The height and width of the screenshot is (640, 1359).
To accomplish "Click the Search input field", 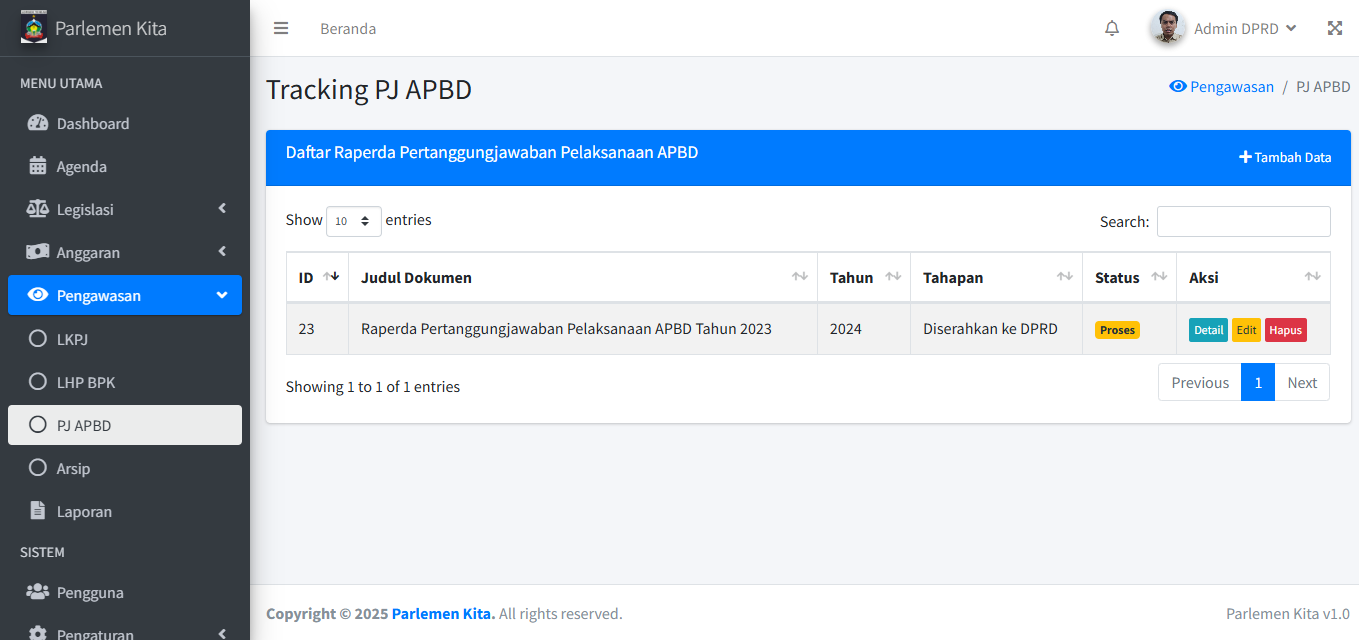I will (1243, 221).
